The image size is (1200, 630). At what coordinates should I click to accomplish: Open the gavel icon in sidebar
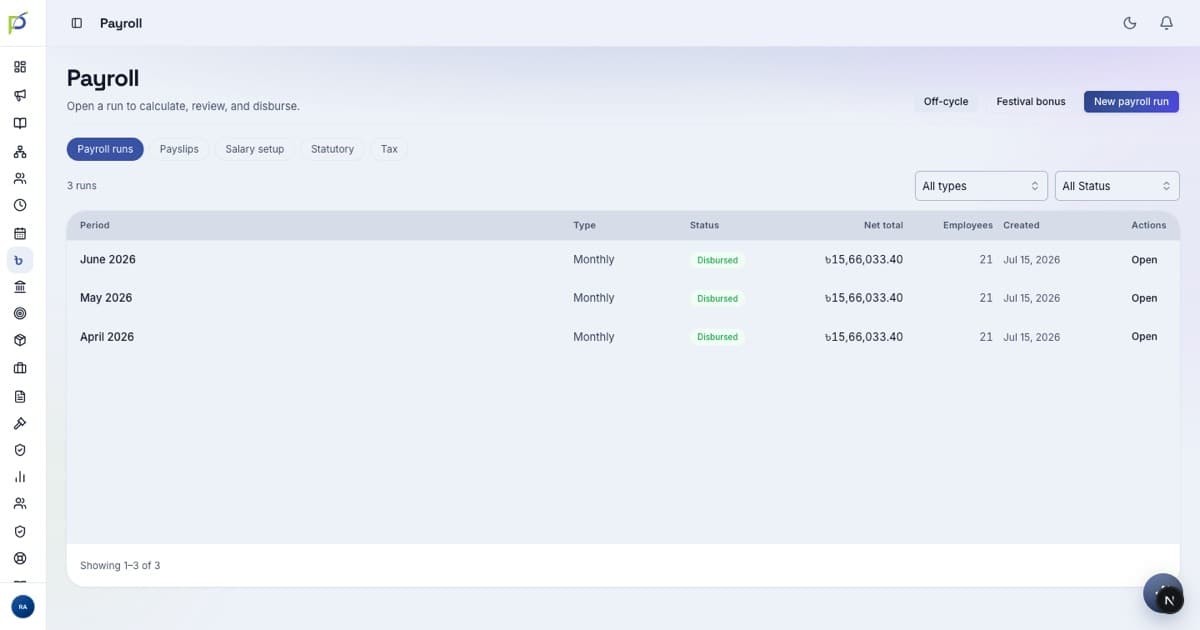[x=20, y=423]
